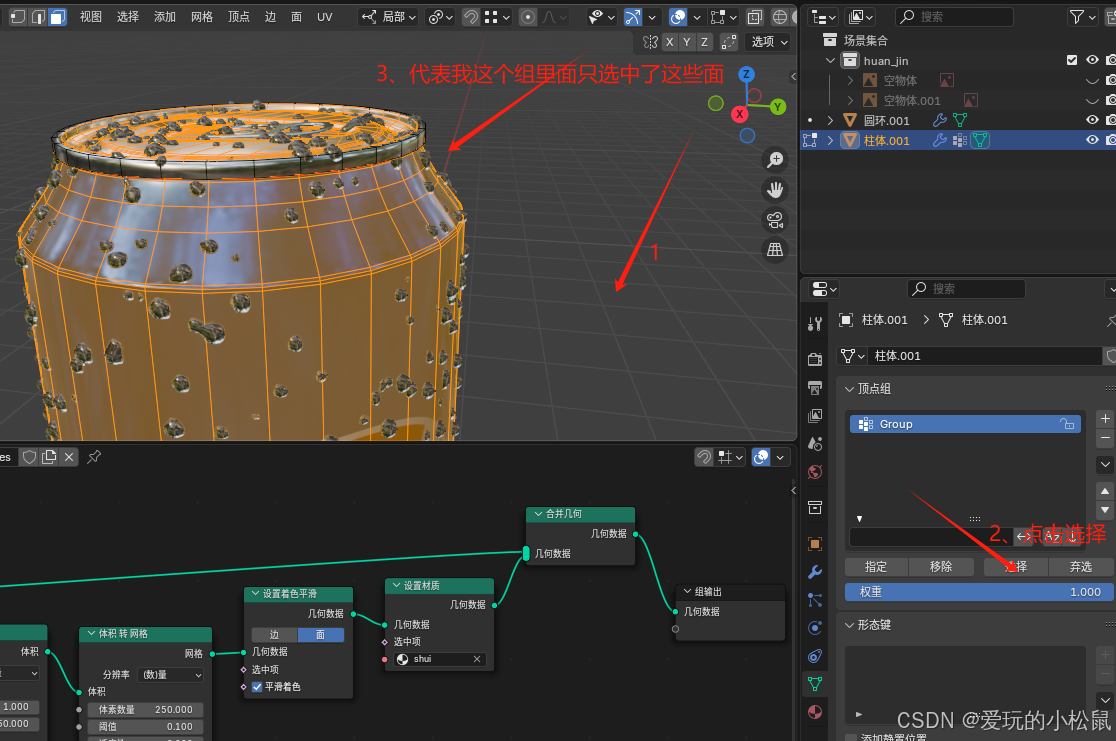1116x741 pixels.
Task: Click the pin icon in node editor header
Action: pos(94,457)
